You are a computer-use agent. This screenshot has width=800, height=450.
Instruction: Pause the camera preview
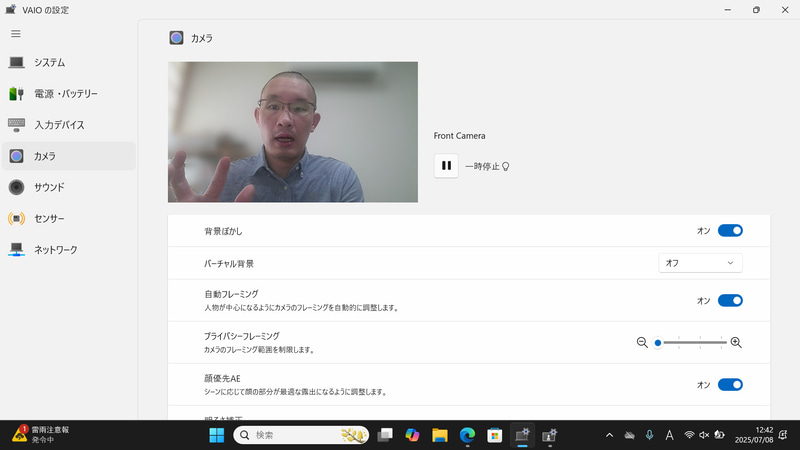(446, 166)
